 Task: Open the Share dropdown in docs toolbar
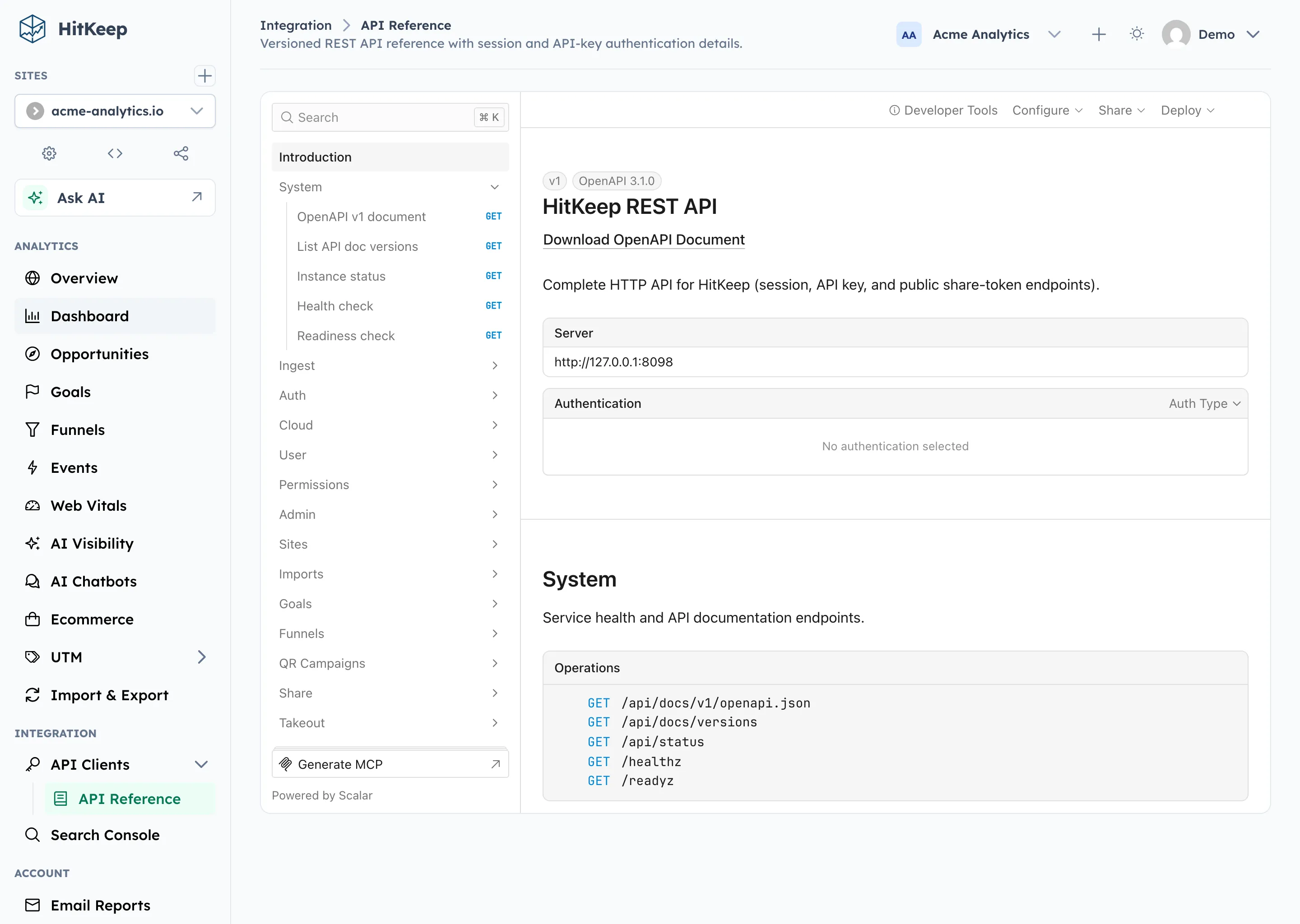coord(1121,111)
